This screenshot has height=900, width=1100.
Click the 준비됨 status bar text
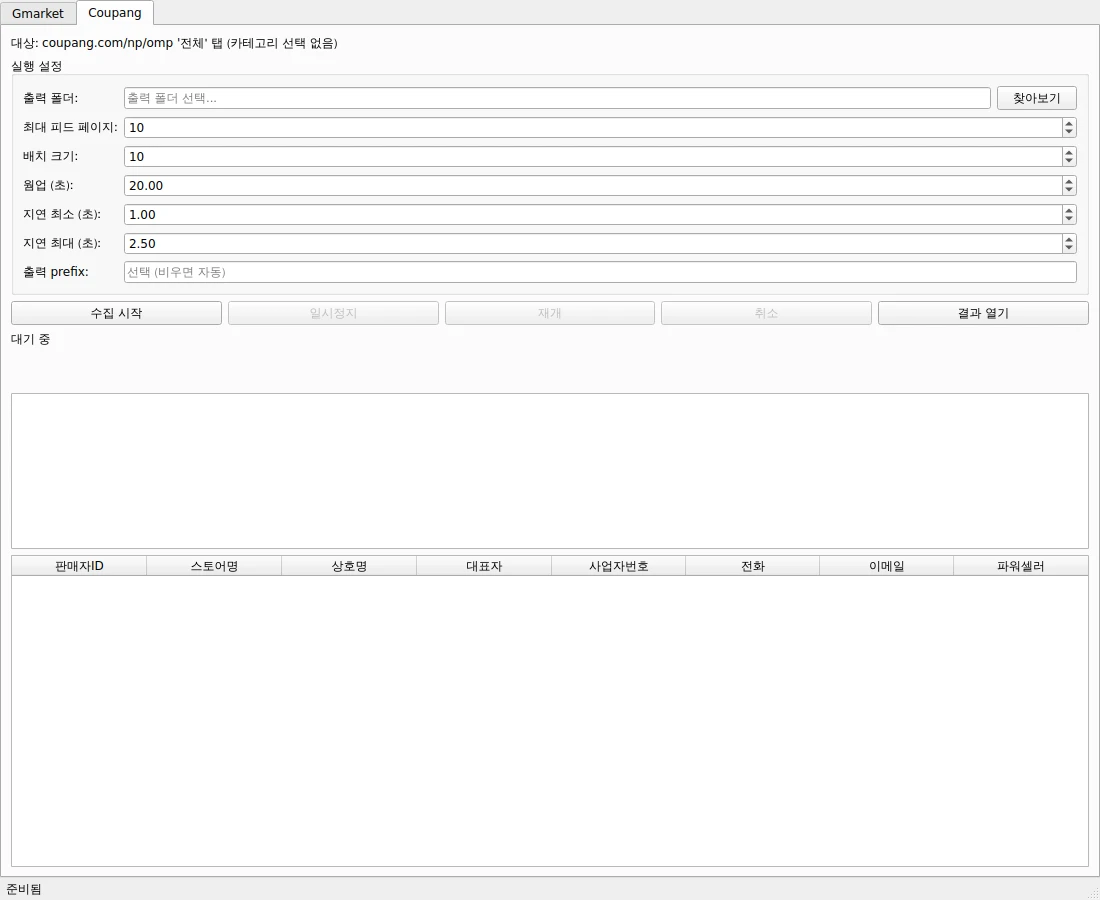[24, 889]
